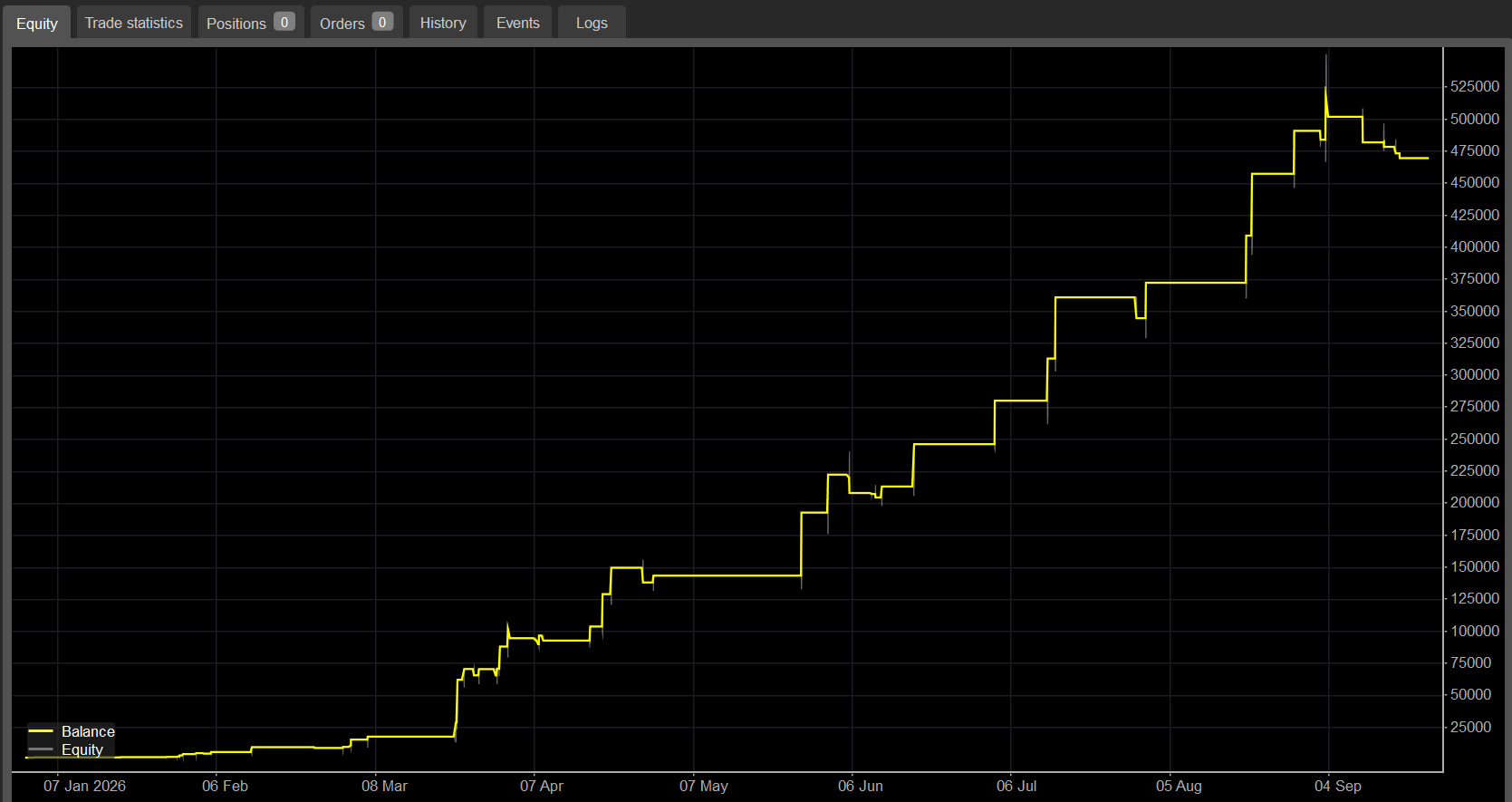This screenshot has height=802, width=1512.
Task: View the History tab
Action: pos(443,23)
